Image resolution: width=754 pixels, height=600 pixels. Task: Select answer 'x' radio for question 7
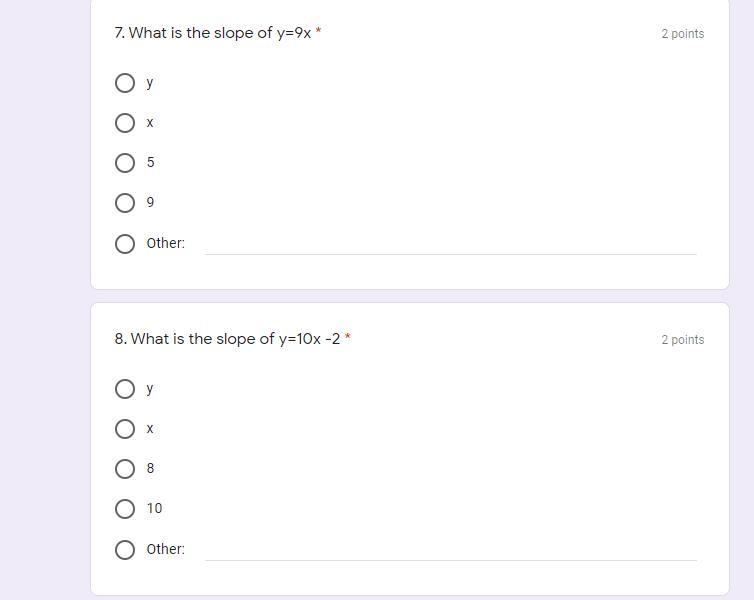[125, 123]
